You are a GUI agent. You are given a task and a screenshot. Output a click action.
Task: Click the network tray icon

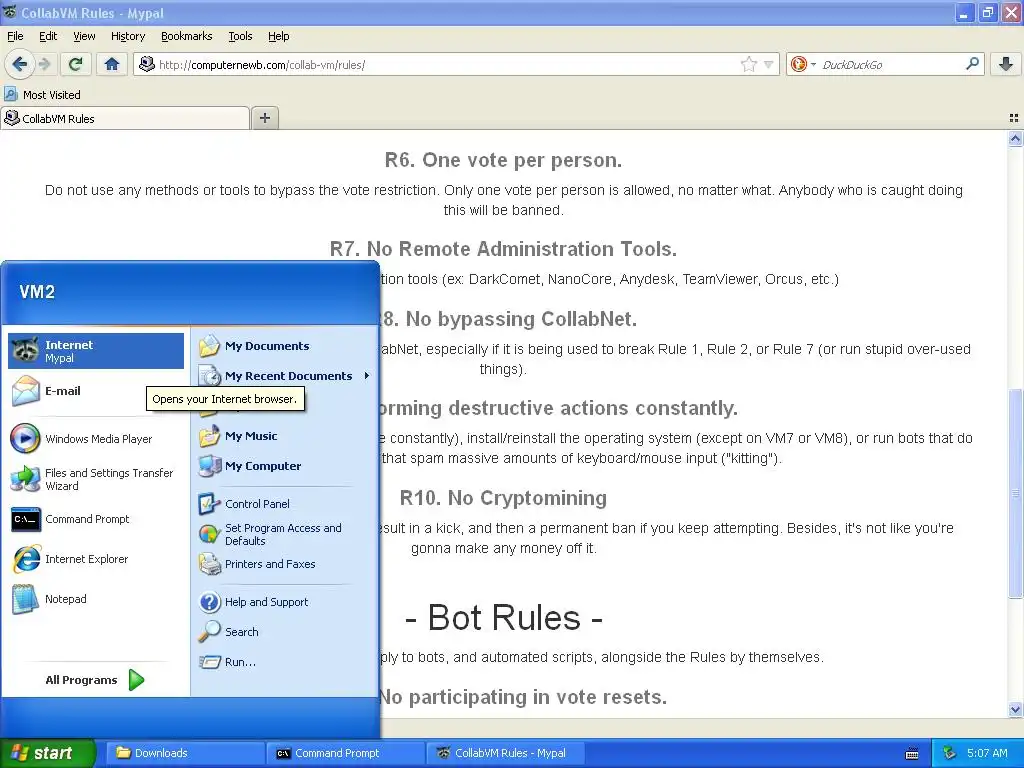click(x=950, y=753)
